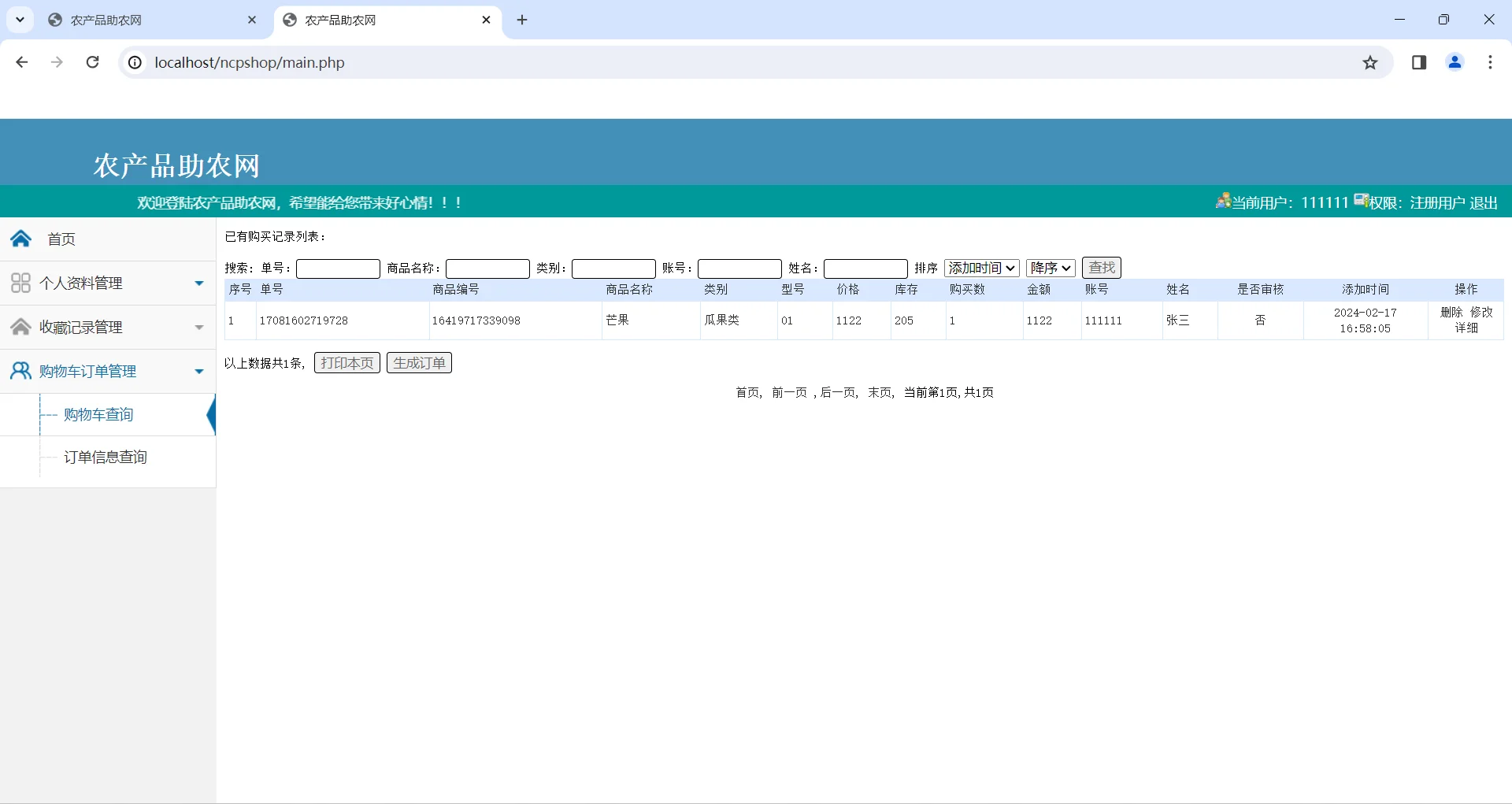Viewport: 1512px width, 804px height.
Task: Click the home icon beside 首页
Action: pyautogui.click(x=20, y=239)
